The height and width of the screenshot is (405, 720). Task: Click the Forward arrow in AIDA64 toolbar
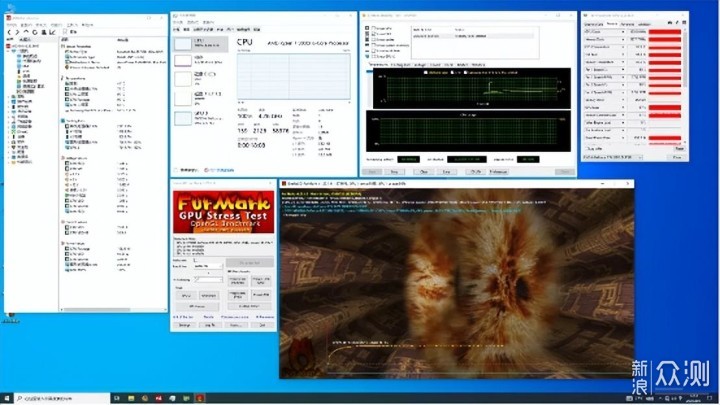[17, 32]
